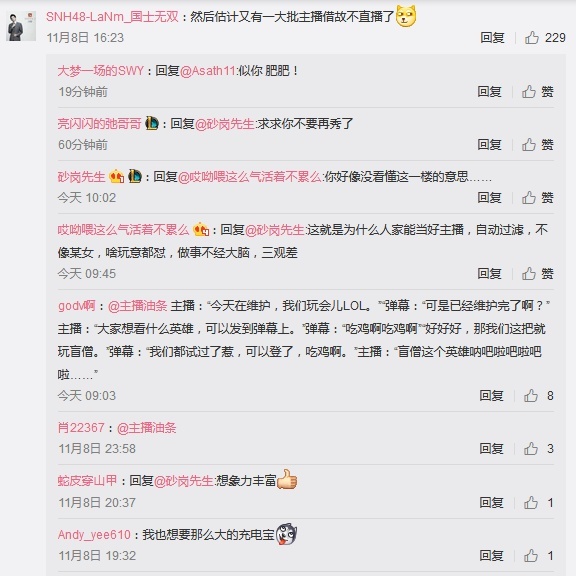Like 亮闪闪的驰哥哥's reply
Viewport: 576px width, 576px height.
tap(529, 144)
